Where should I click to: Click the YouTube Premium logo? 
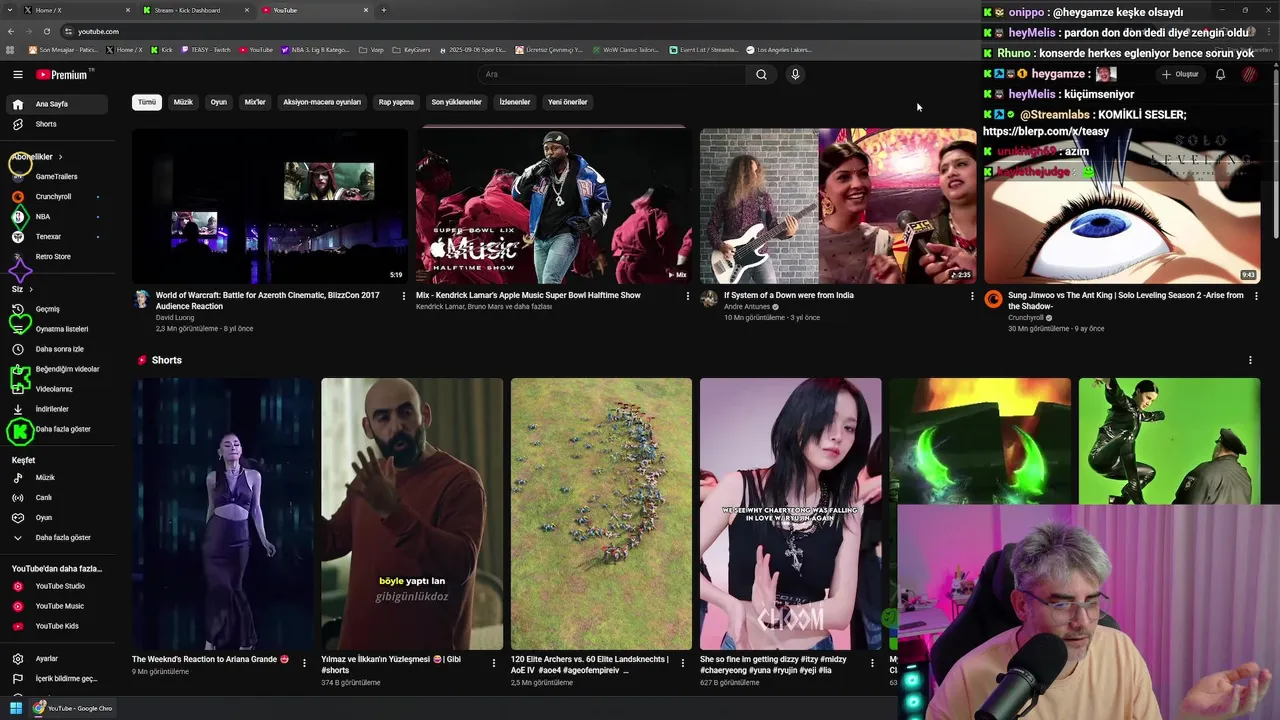point(62,74)
